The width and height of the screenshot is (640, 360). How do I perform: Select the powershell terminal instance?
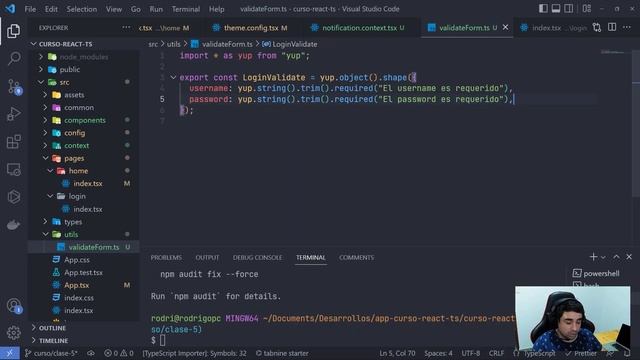click(x=596, y=273)
